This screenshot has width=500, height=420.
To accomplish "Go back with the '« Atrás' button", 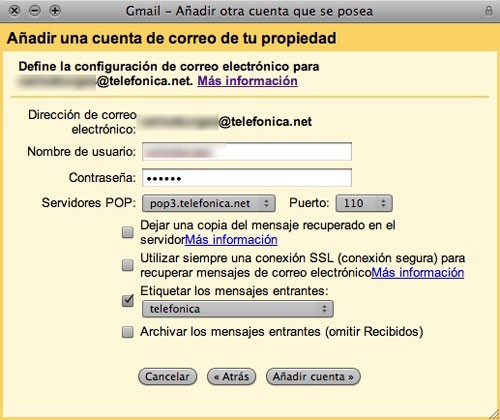I will [231, 377].
